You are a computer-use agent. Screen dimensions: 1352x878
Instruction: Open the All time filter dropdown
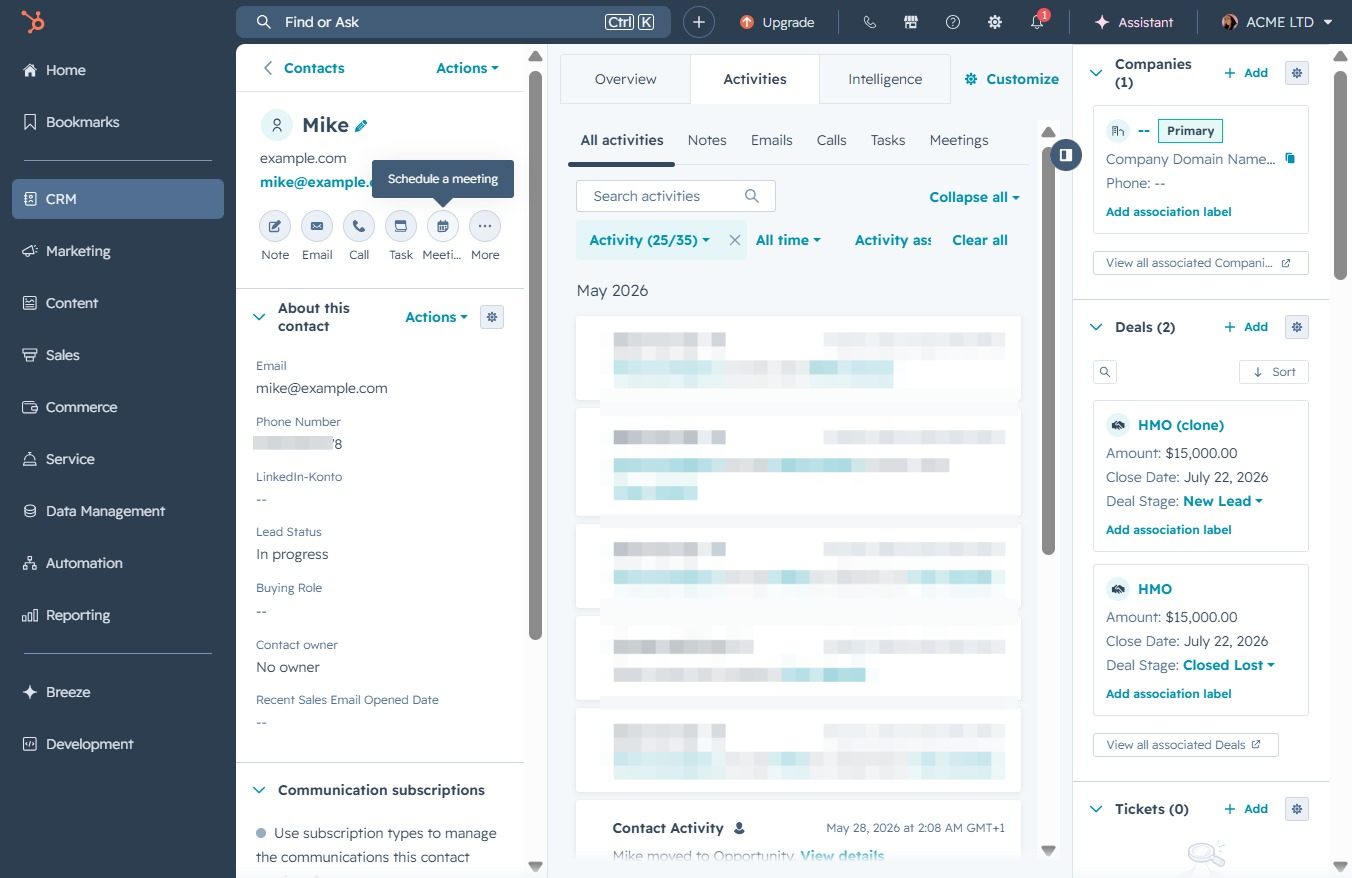788,240
